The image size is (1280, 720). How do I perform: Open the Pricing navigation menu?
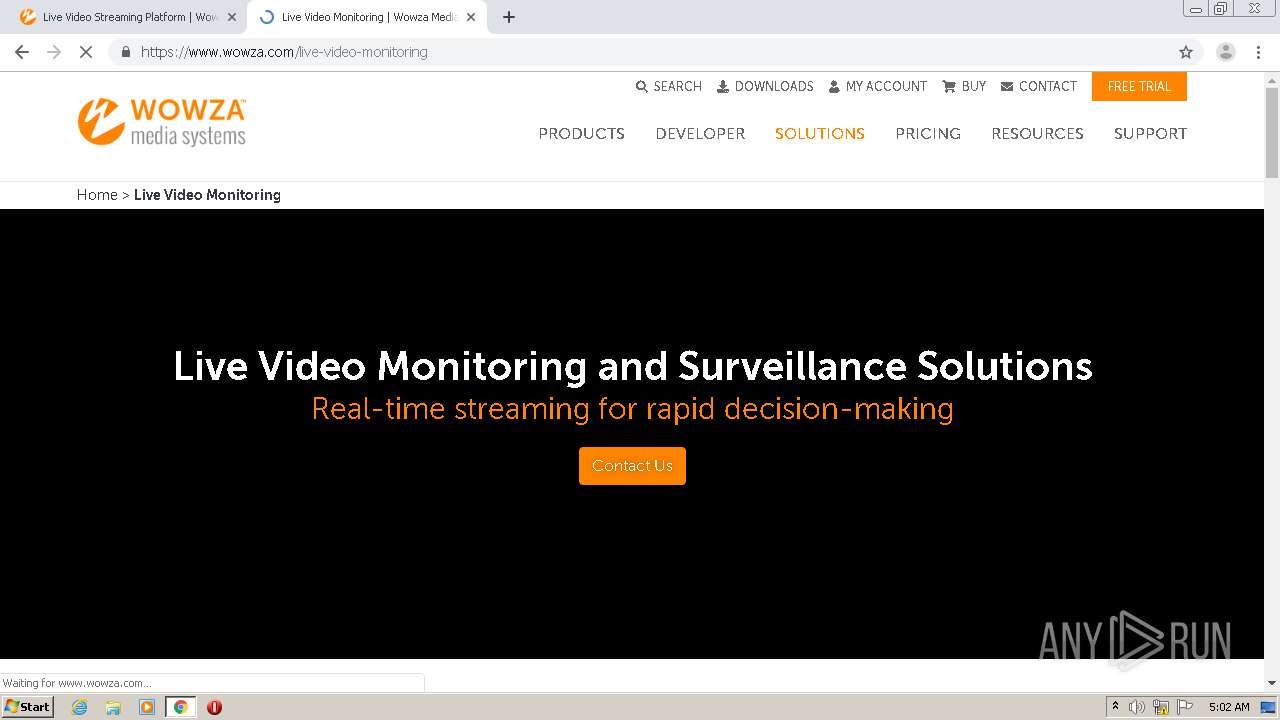[x=928, y=134]
